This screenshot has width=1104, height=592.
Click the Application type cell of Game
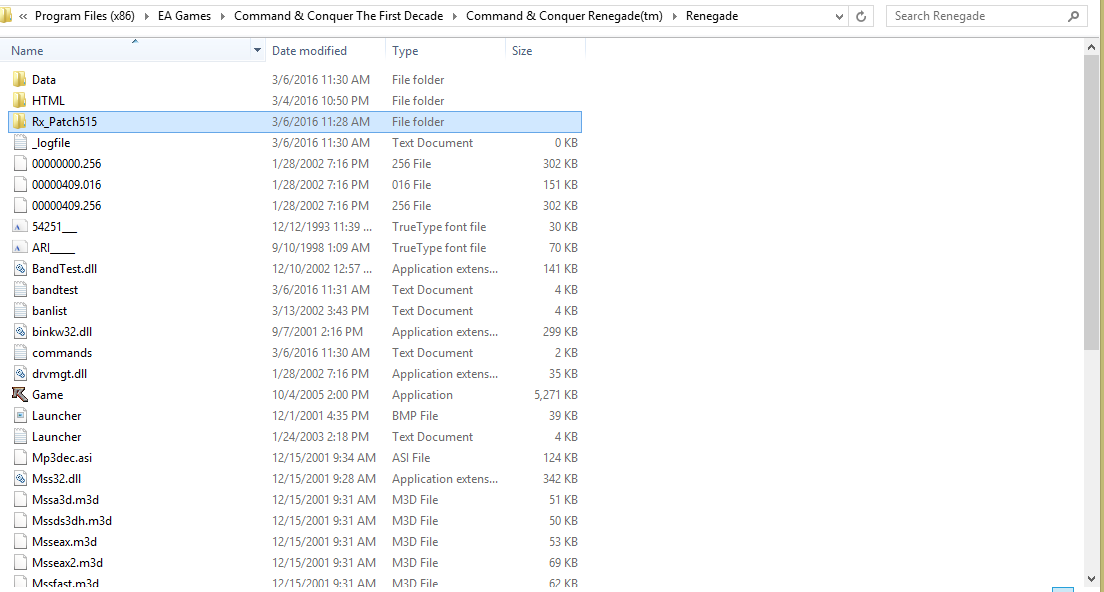(x=422, y=395)
